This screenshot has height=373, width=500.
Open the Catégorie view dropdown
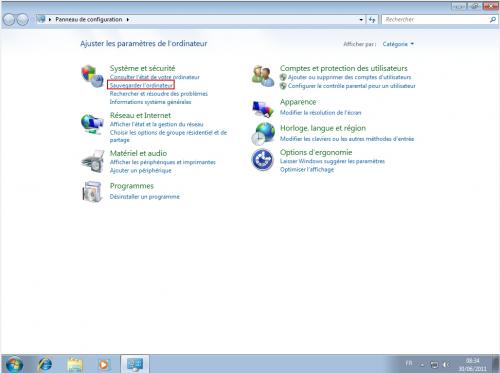[398, 44]
